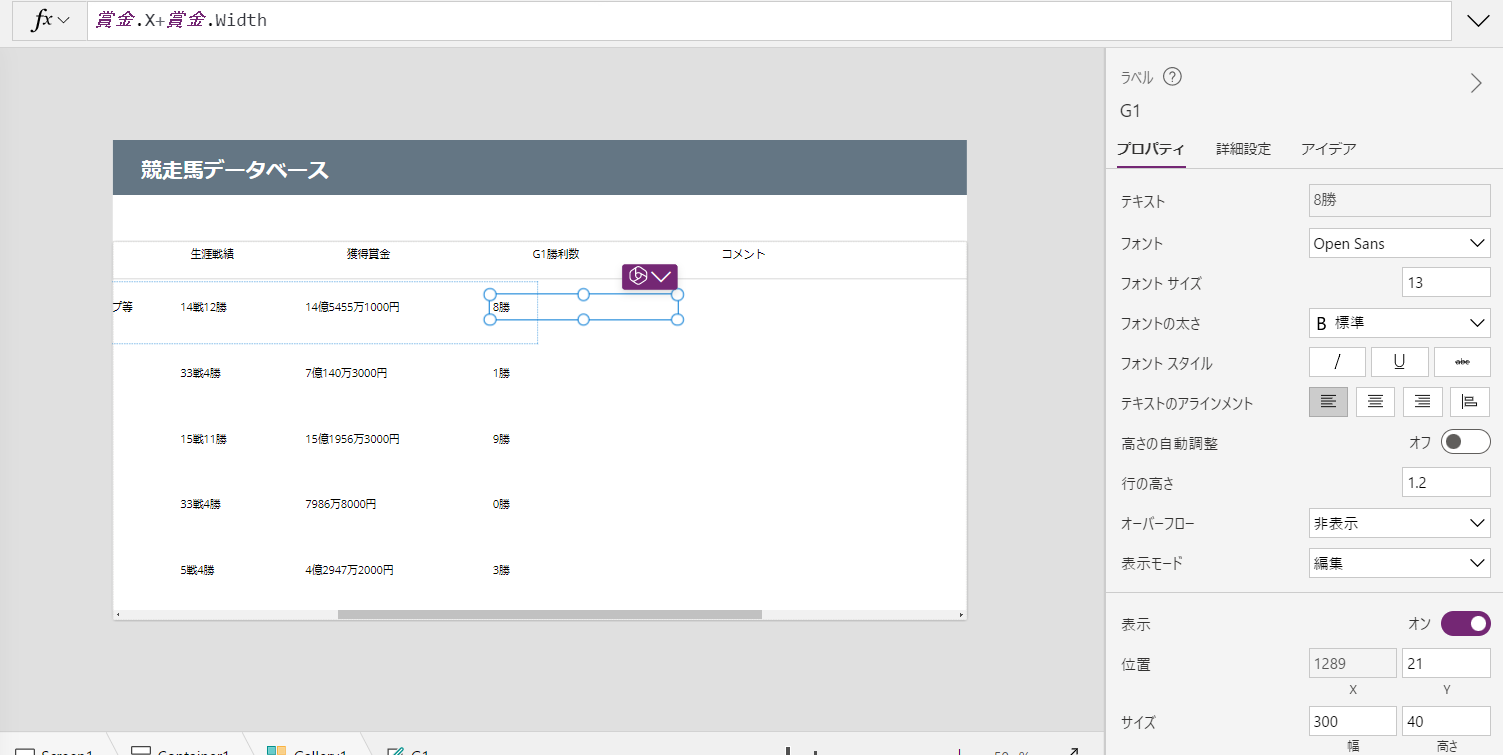
Task: Select the 競走馬データベース header title
Action: [234, 170]
